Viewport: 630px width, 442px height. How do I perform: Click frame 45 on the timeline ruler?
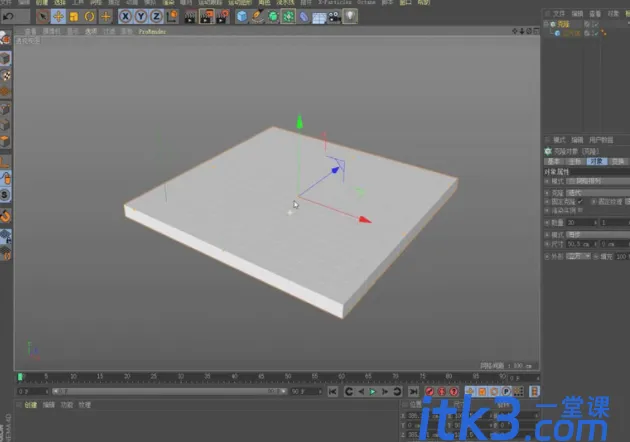(x=261, y=377)
